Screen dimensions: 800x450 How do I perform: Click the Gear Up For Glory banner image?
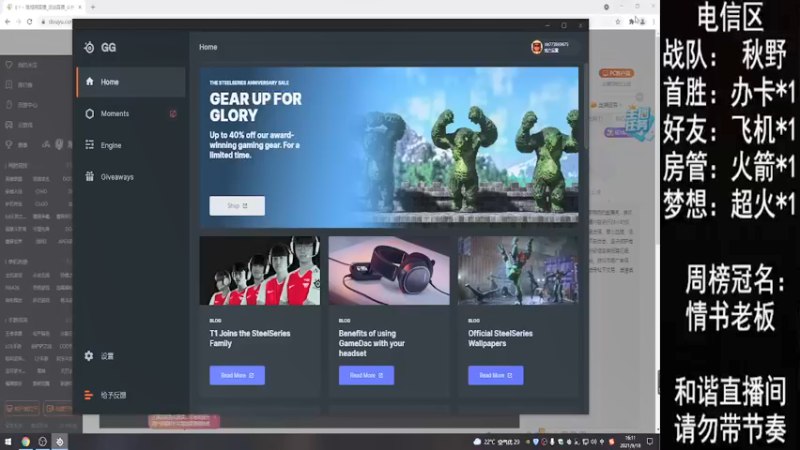click(x=389, y=147)
